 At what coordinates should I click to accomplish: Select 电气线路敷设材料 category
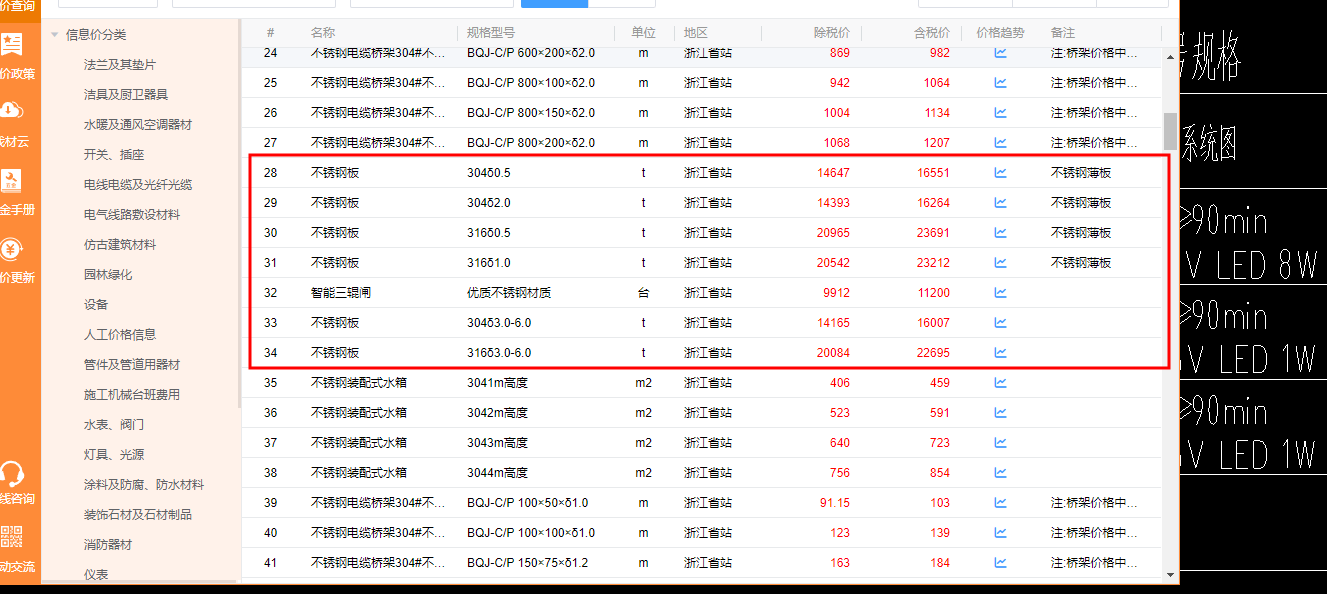click(132, 215)
